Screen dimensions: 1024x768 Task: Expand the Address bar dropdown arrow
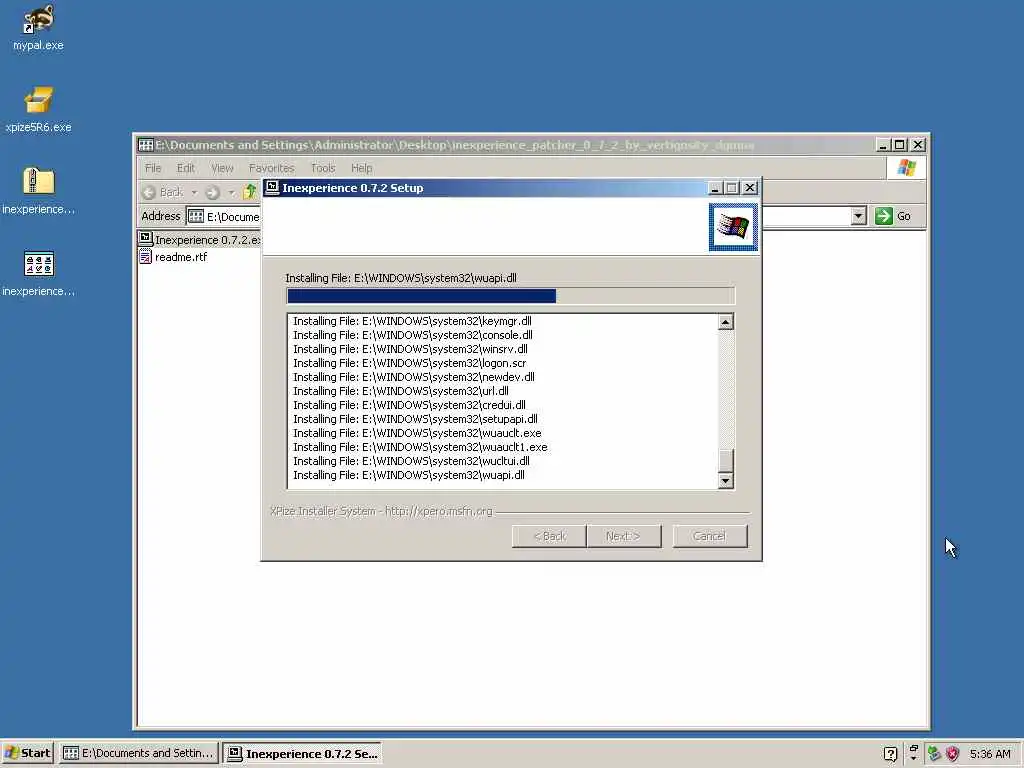pyautogui.click(x=858, y=216)
